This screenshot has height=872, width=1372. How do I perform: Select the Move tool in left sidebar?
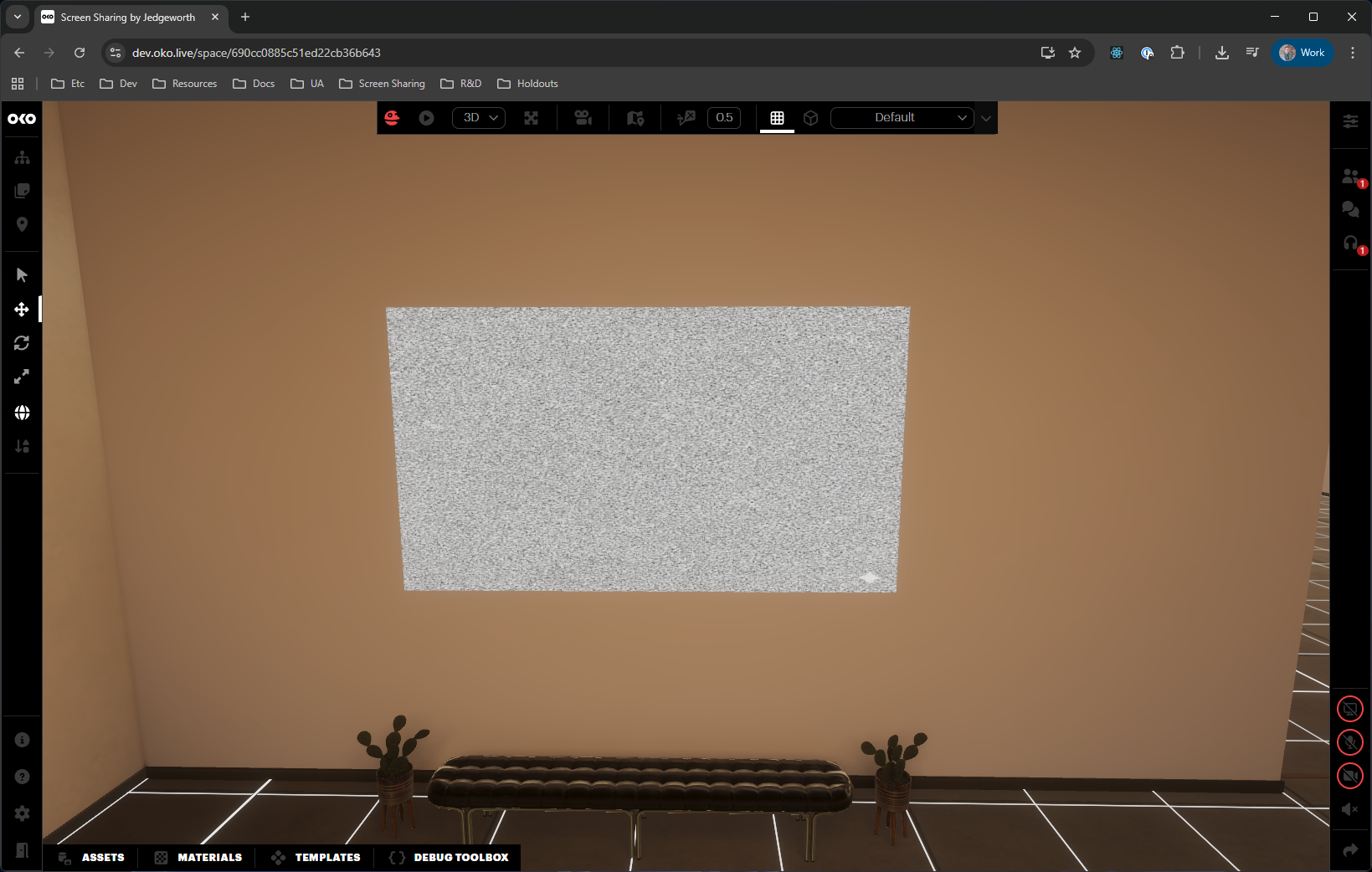coord(22,310)
